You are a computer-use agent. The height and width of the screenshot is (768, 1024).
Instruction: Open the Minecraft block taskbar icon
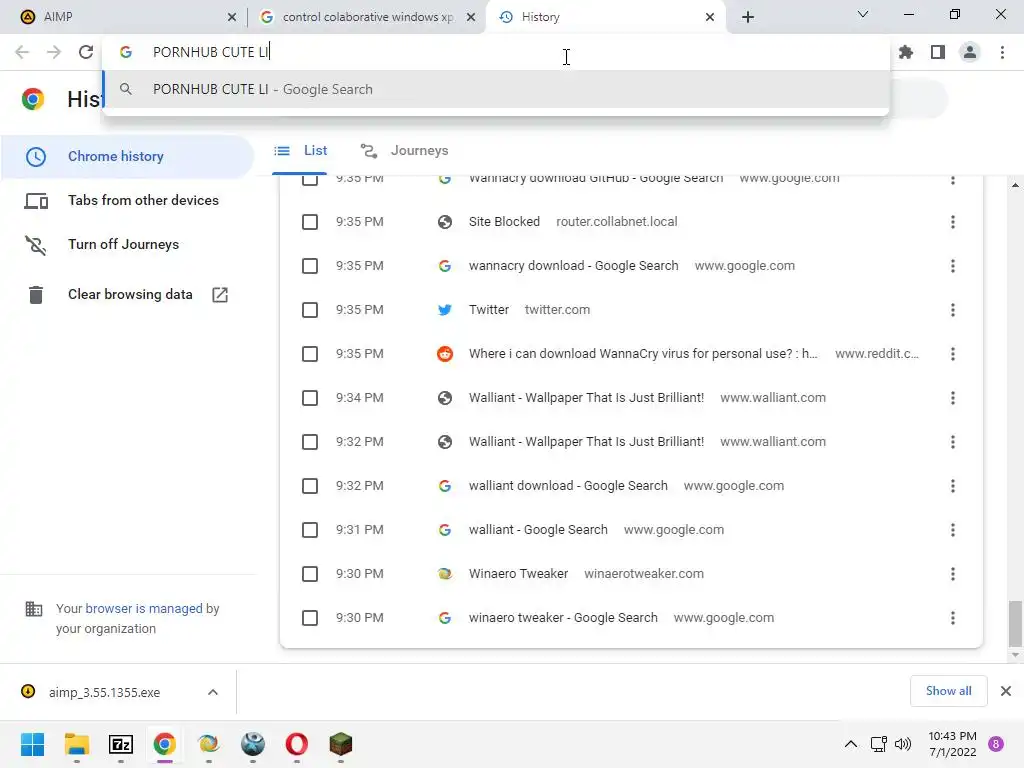pyautogui.click(x=340, y=744)
